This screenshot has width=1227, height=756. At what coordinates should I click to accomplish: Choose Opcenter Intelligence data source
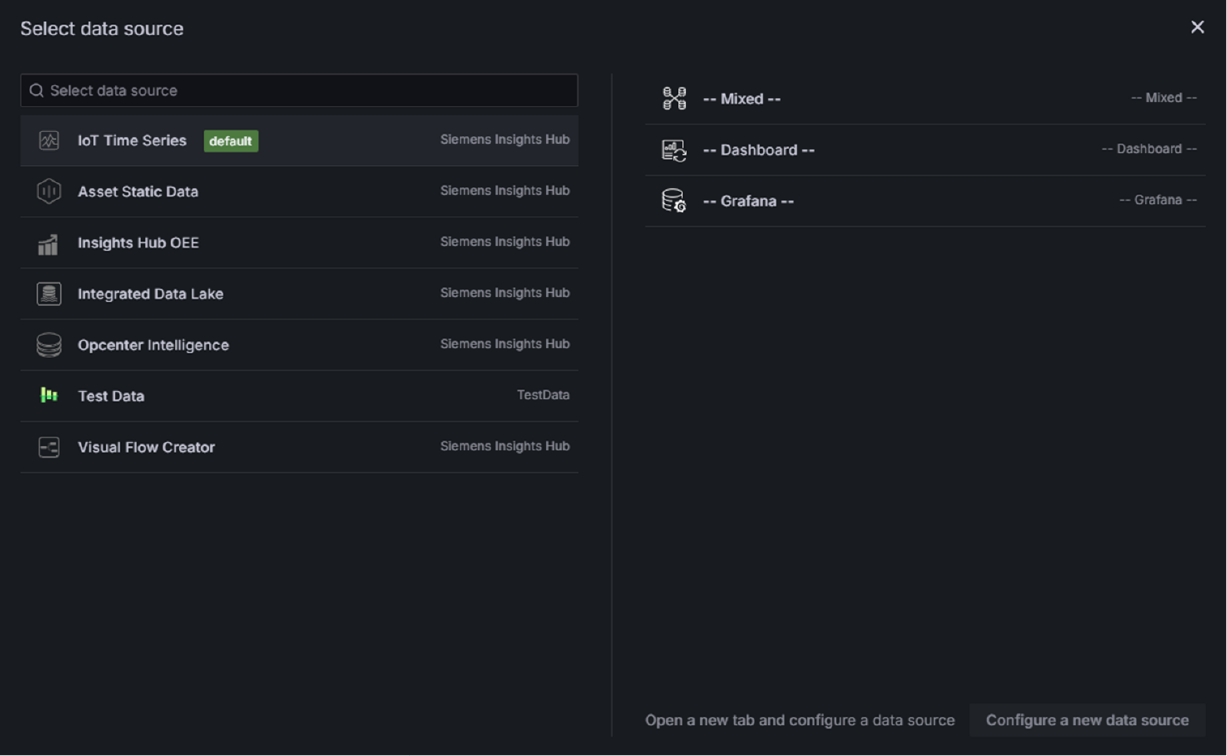click(x=299, y=345)
